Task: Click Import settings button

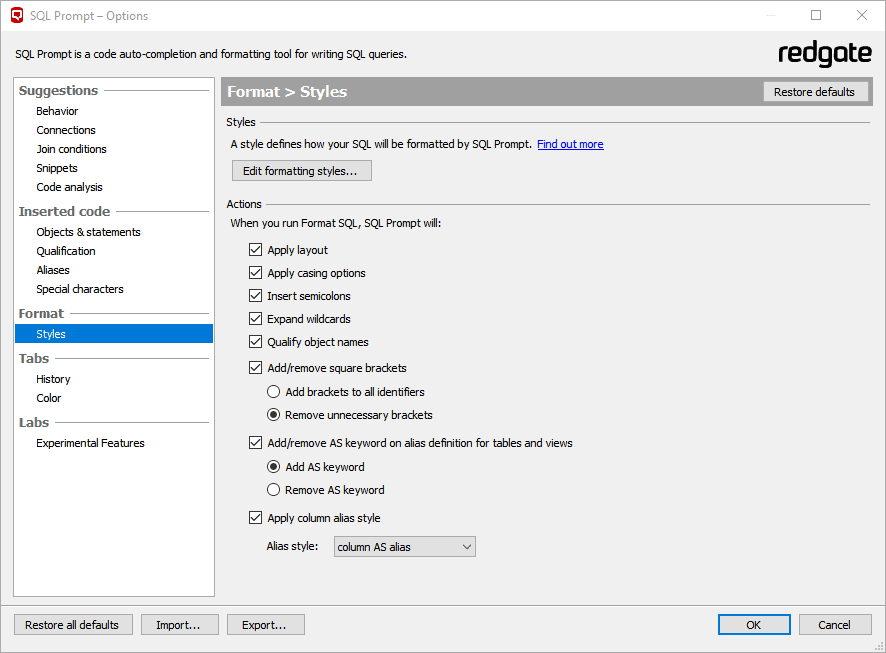Action: click(180, 625)
